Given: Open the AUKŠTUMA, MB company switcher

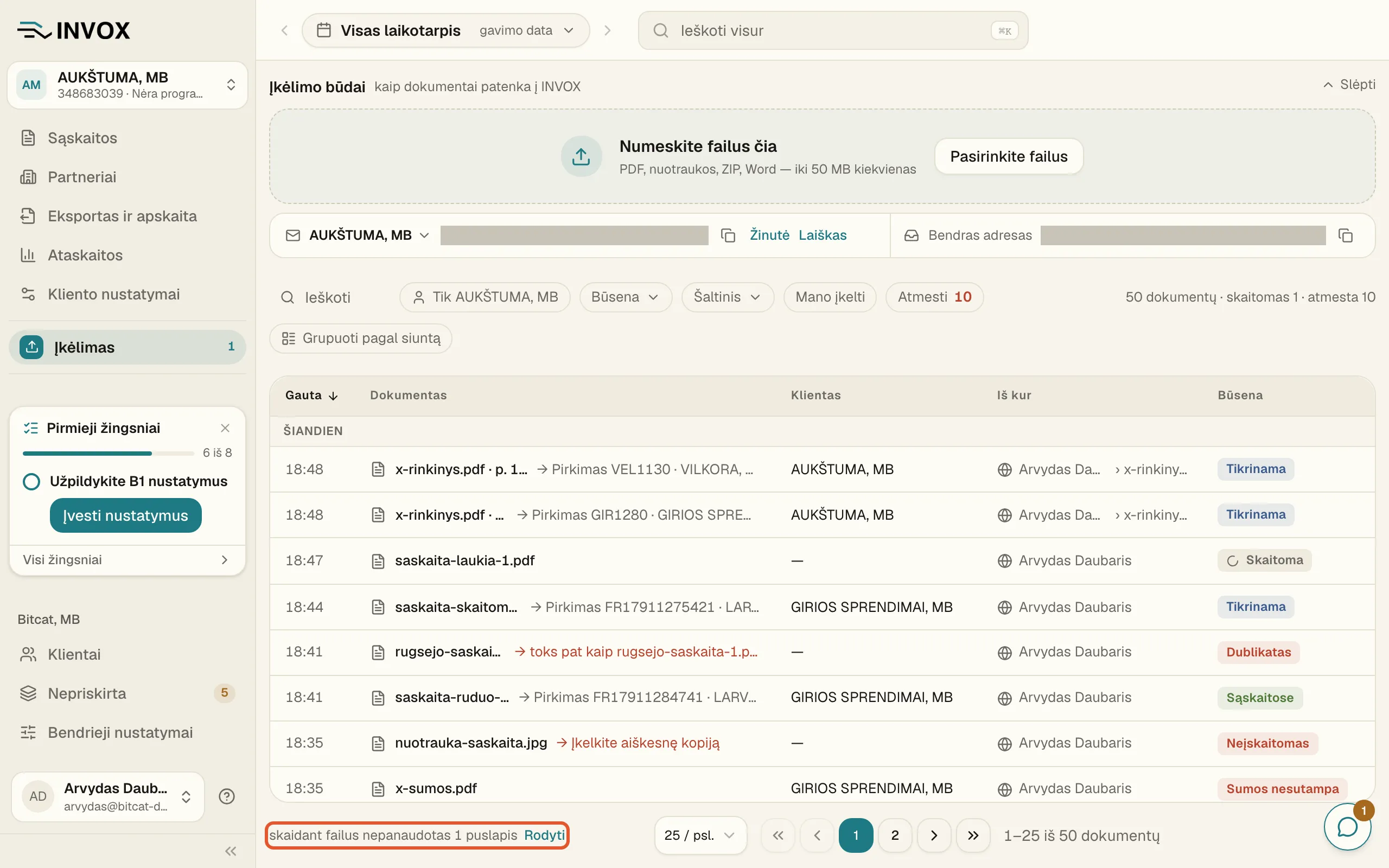Looking at the screenshot, I should (x=128, y=85).
